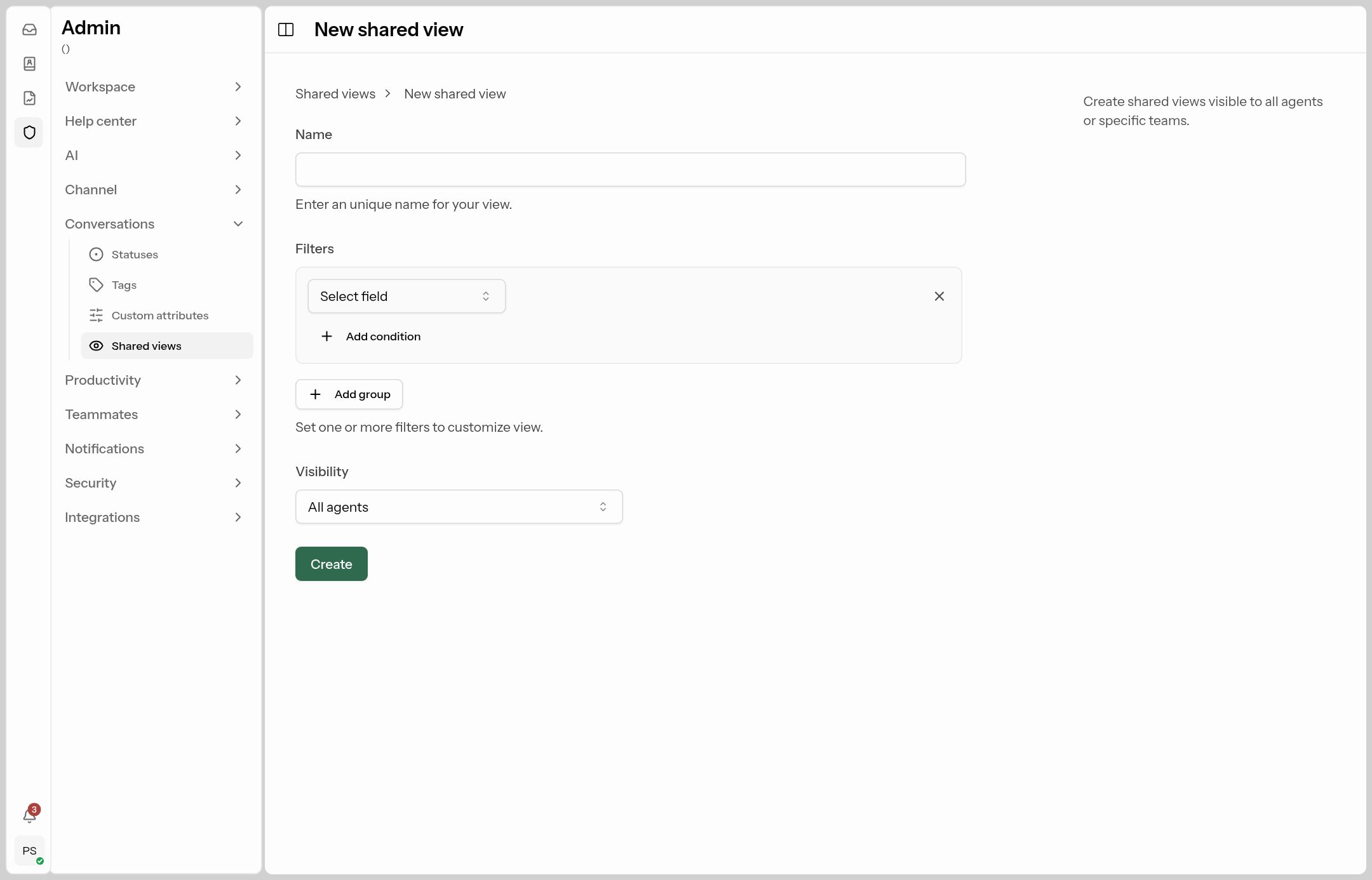Expand the Help center section
This screenshot has height=880, width=1372.
click(x=154, y=121)
